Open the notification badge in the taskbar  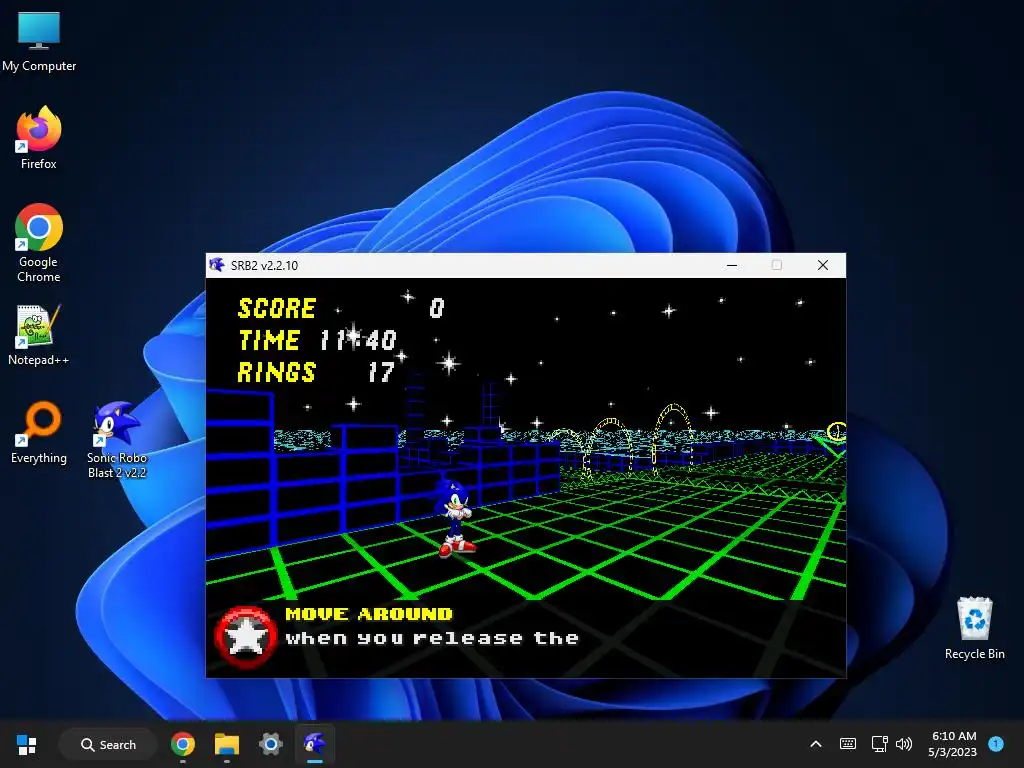pos(996,744)
